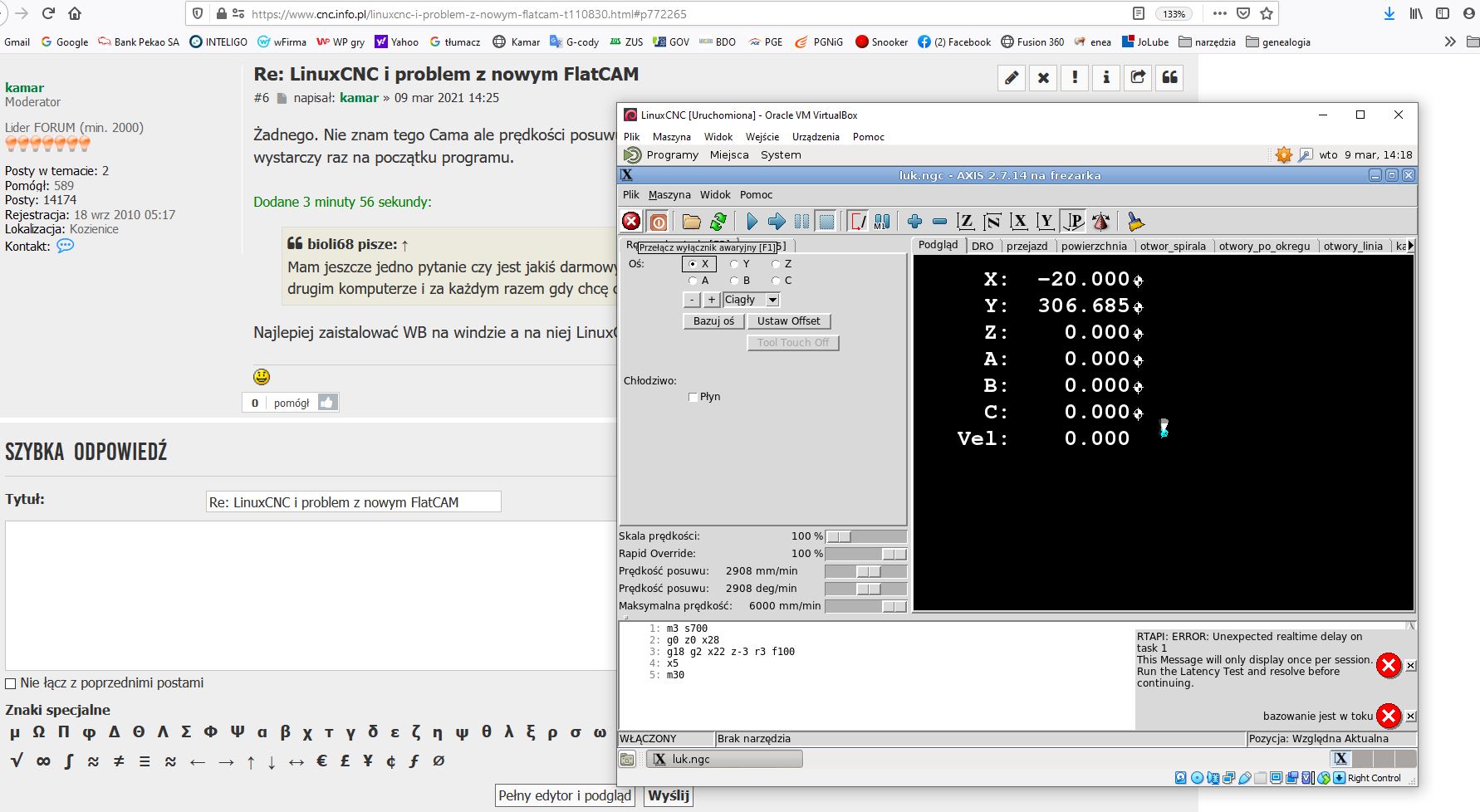Open kamar's contact speech bubble icon
1480x812 pixels.
pyautogui.click(x=66, y=246)
